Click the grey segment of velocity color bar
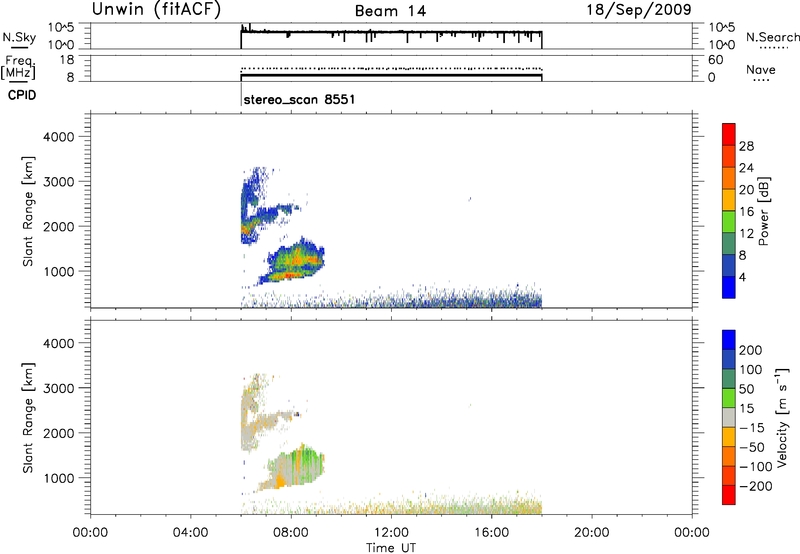Image resolution: width=800 pixels, height=554 pixels. pos(729,418)
